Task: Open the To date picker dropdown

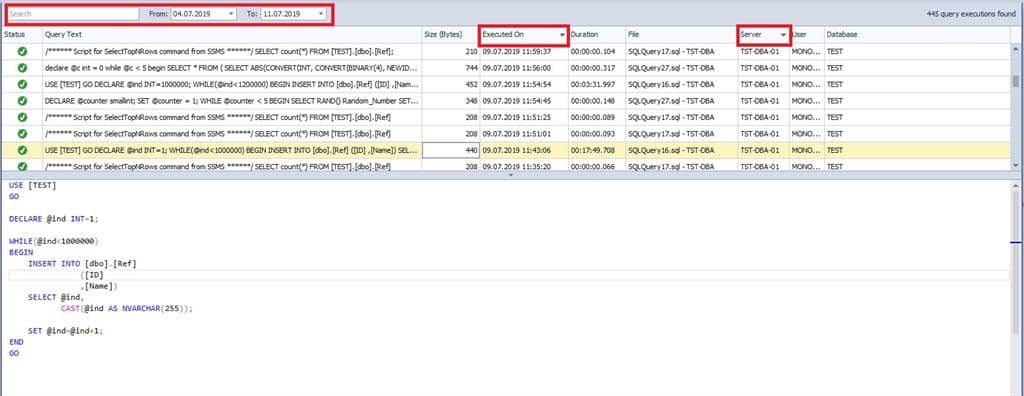Action: (x=321, y=14)
